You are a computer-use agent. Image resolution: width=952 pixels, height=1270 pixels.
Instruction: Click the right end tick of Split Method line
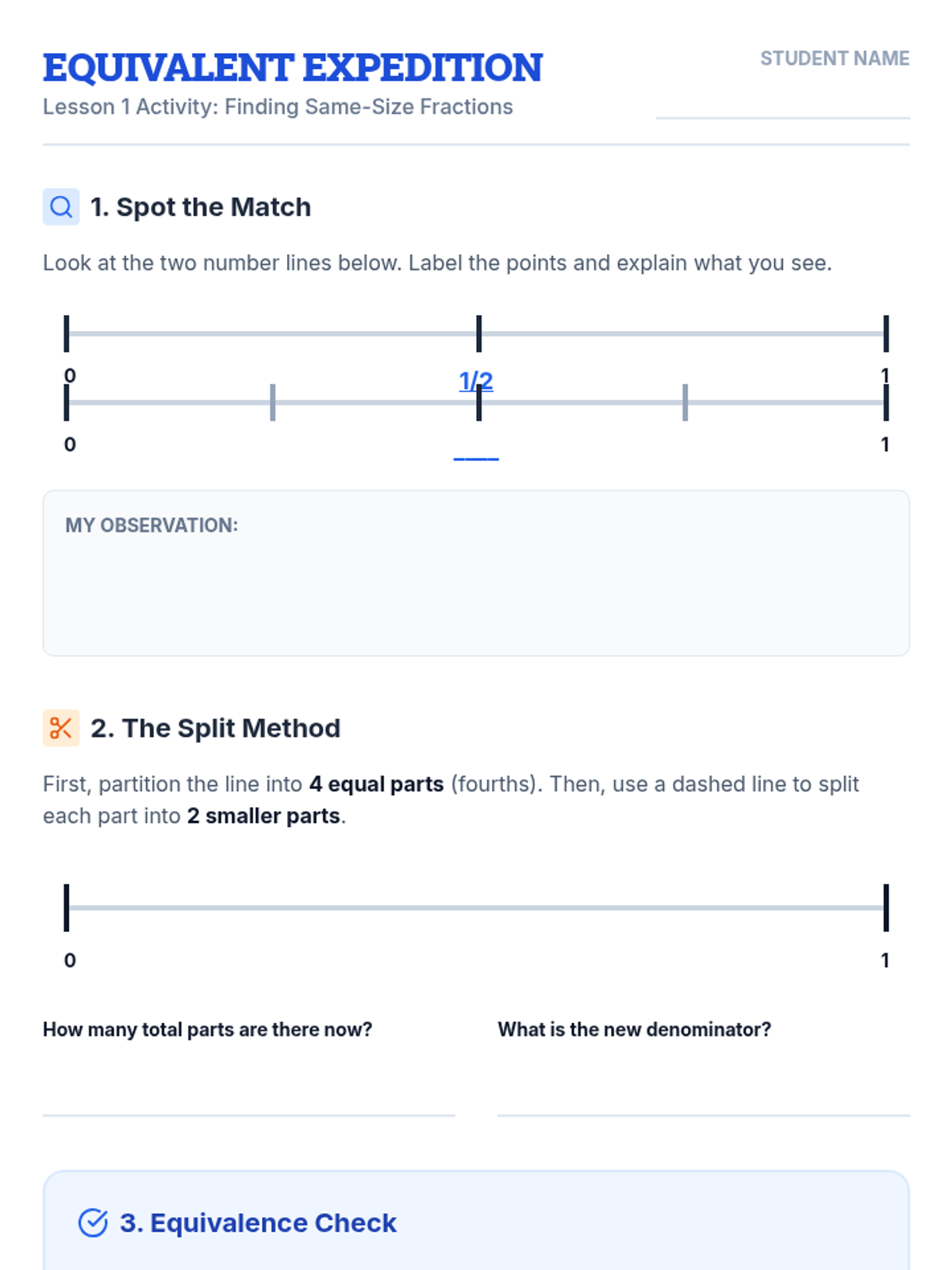(886, 907)
